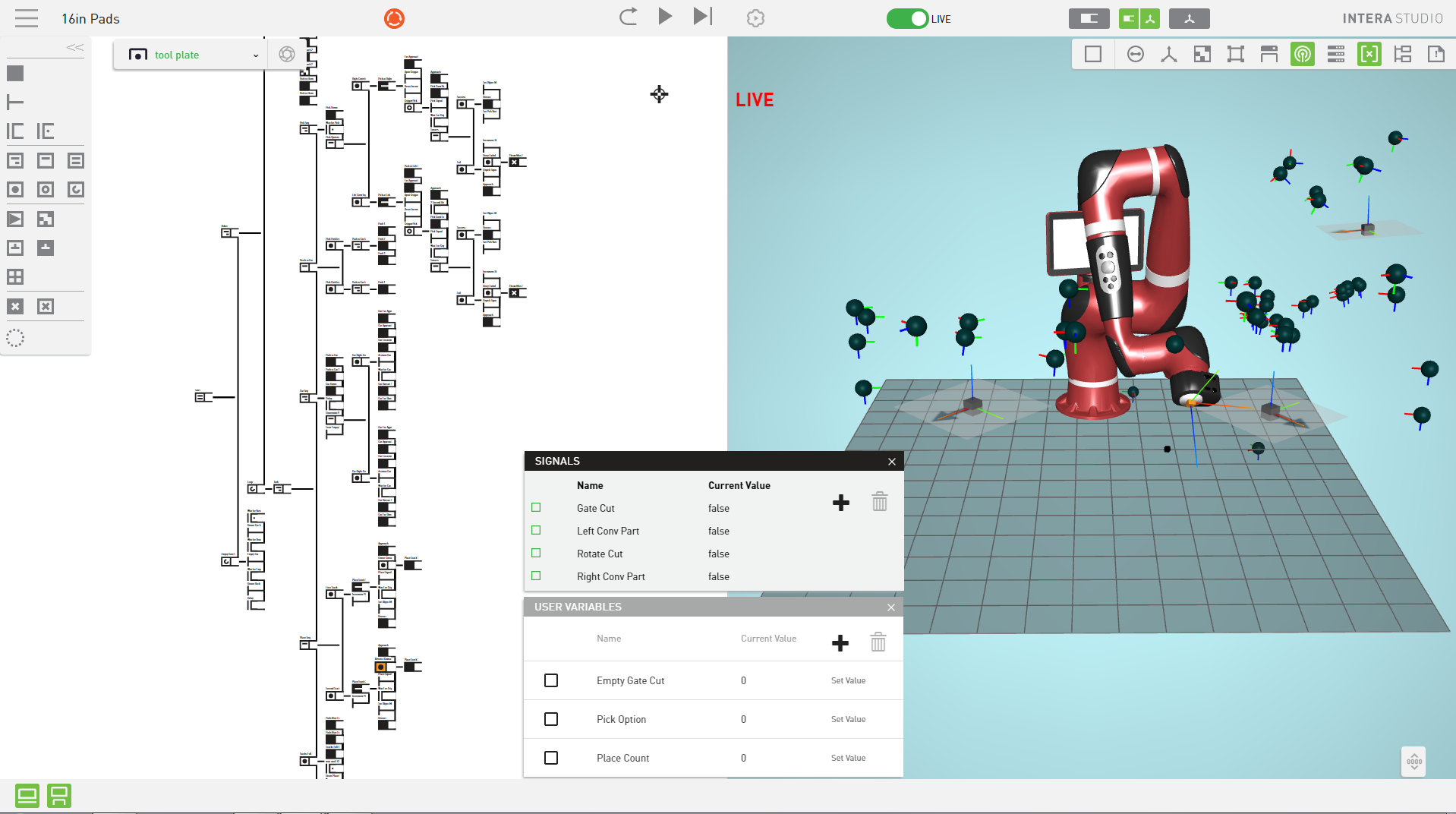
Task: Toggle the Signals panel broadcast icon
Action: coord(1303,54)
